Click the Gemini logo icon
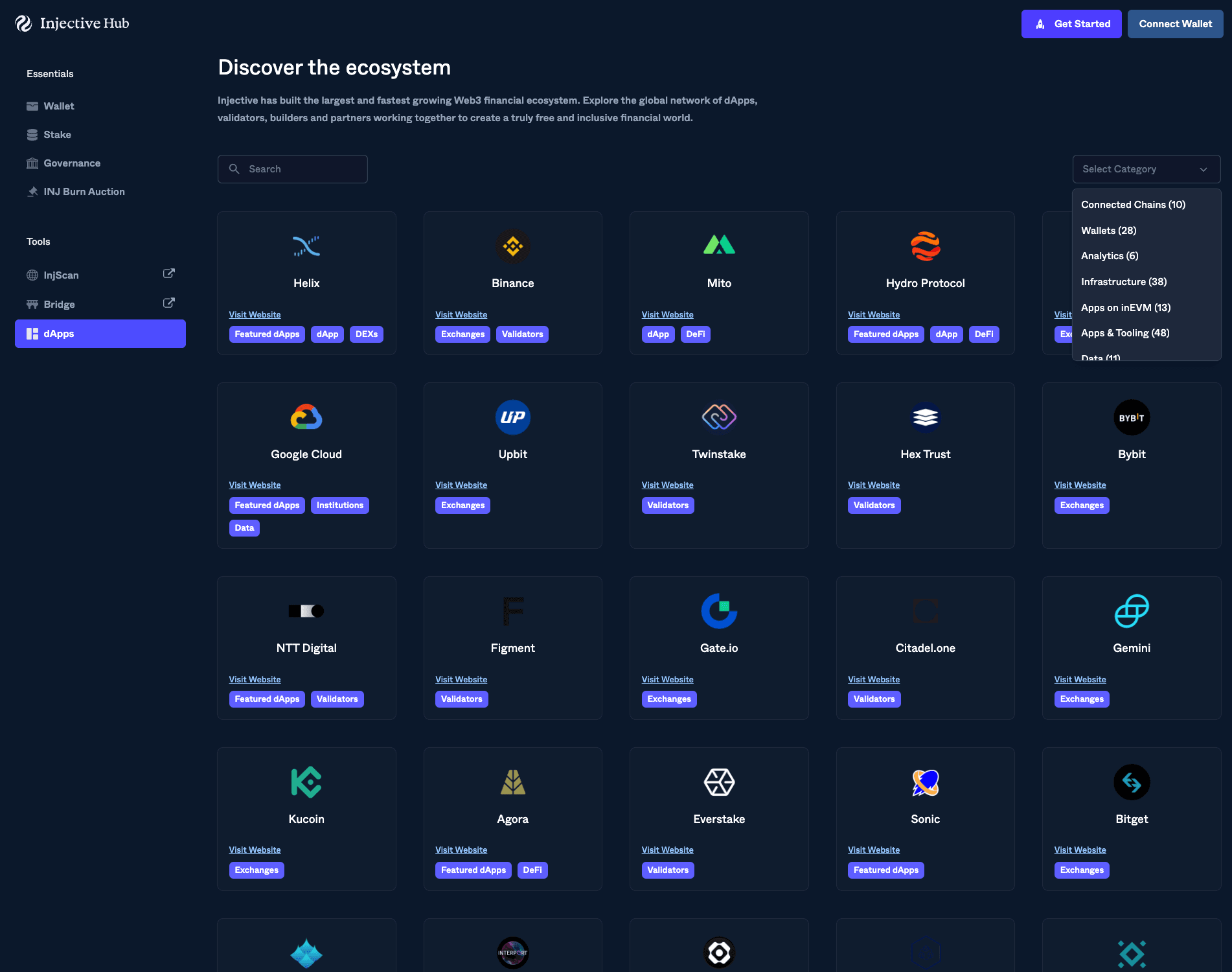This screenshot has width=1232, height=972. (1132, 611)
